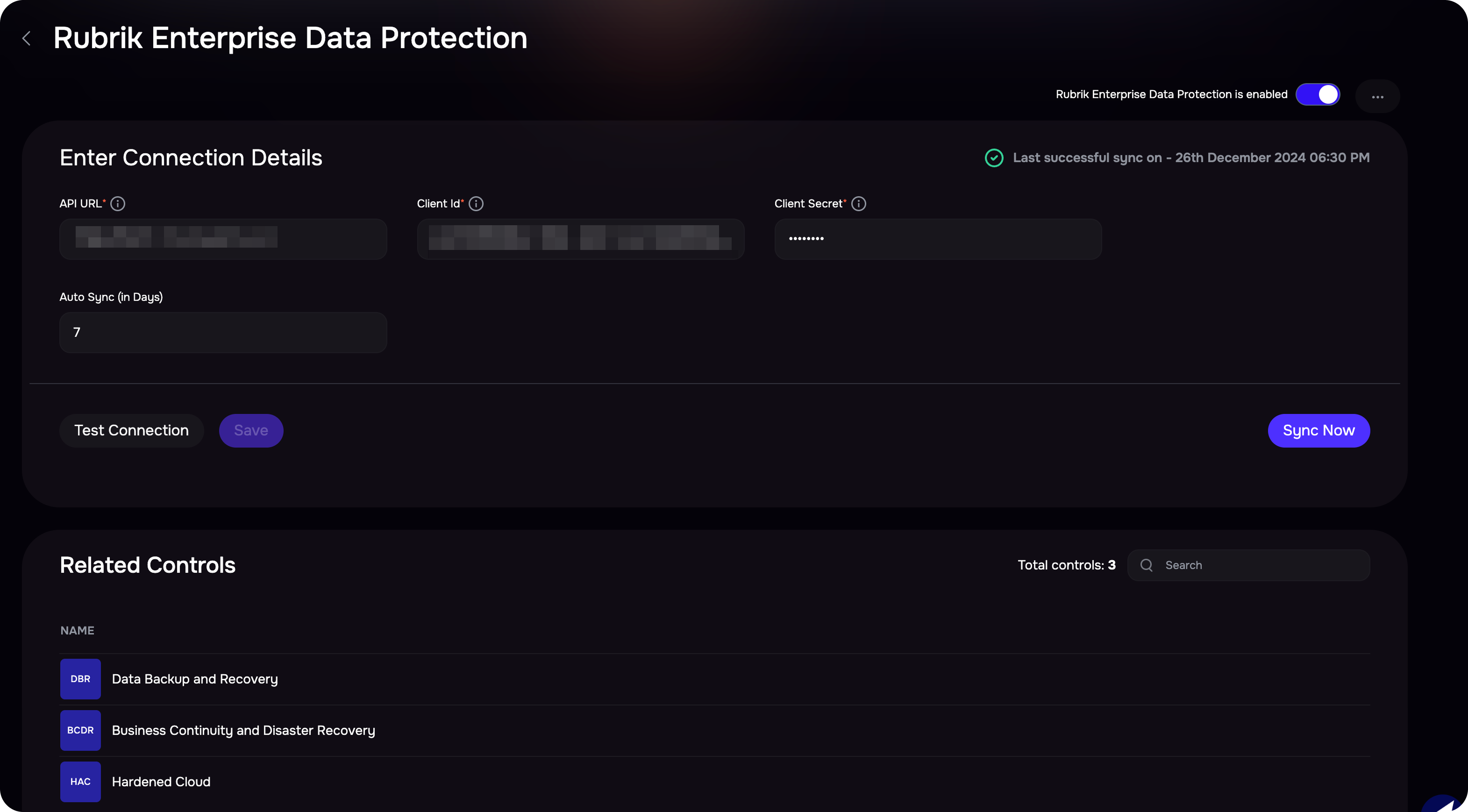The image size is (1468, 812).
Task: Show info tooltip for API URL
Action: [x=118, y=203]
